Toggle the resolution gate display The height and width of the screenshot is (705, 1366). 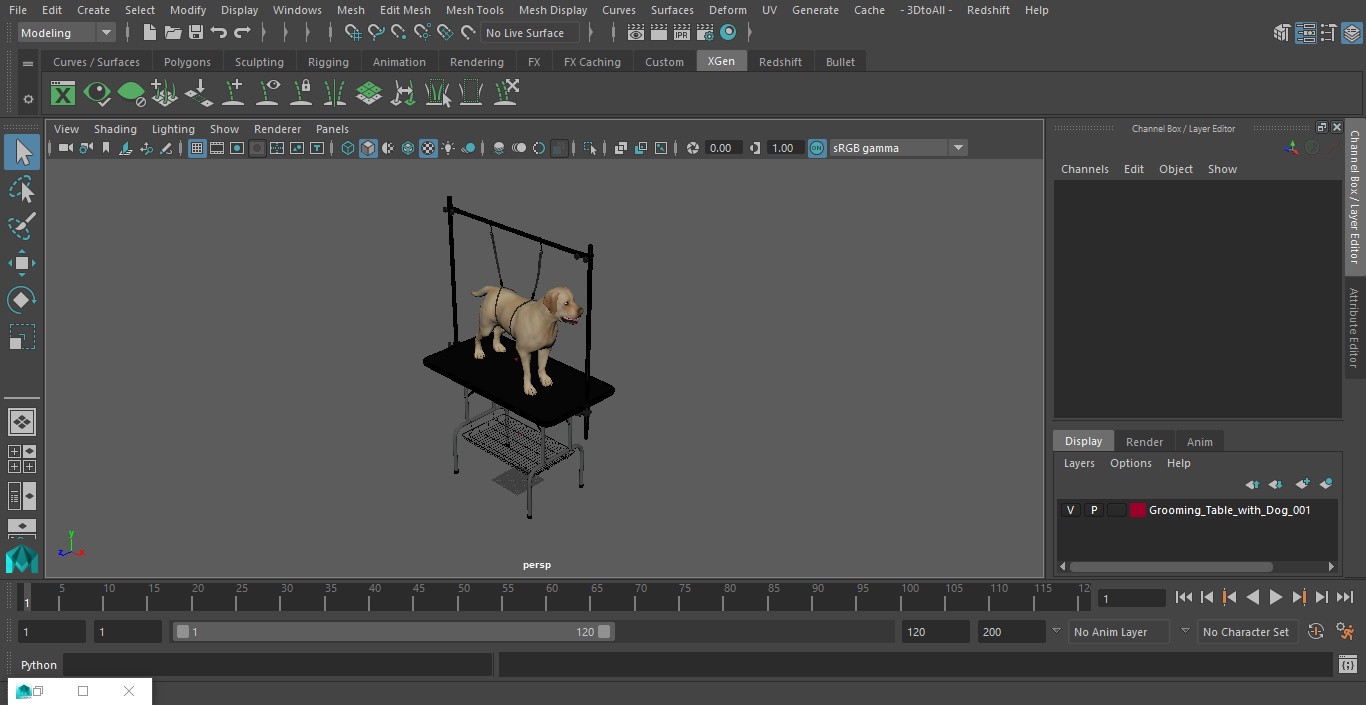tap(237, 148)
